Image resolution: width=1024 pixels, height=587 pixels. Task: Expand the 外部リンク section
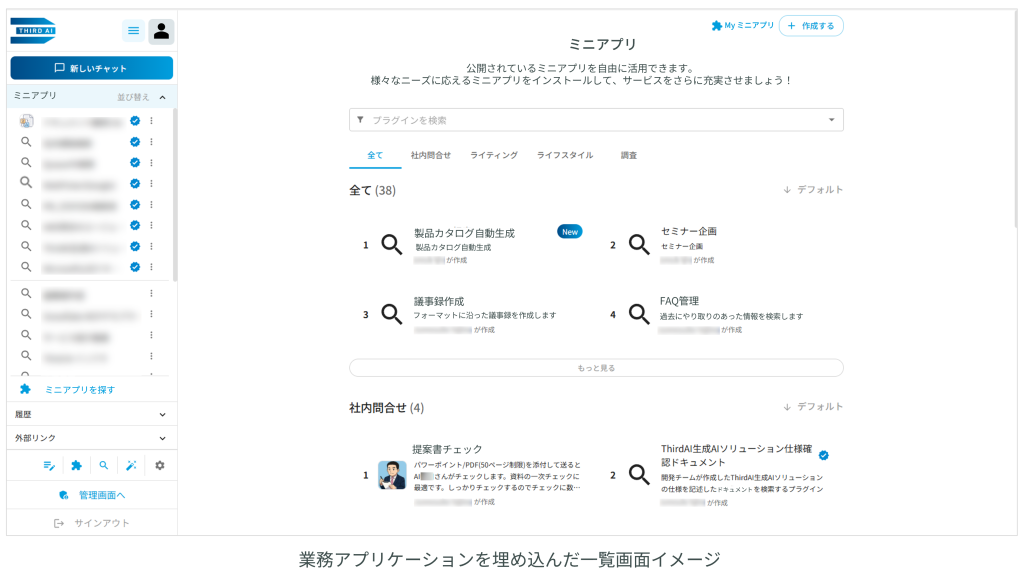pyautogui.click(x=163, y=438)
